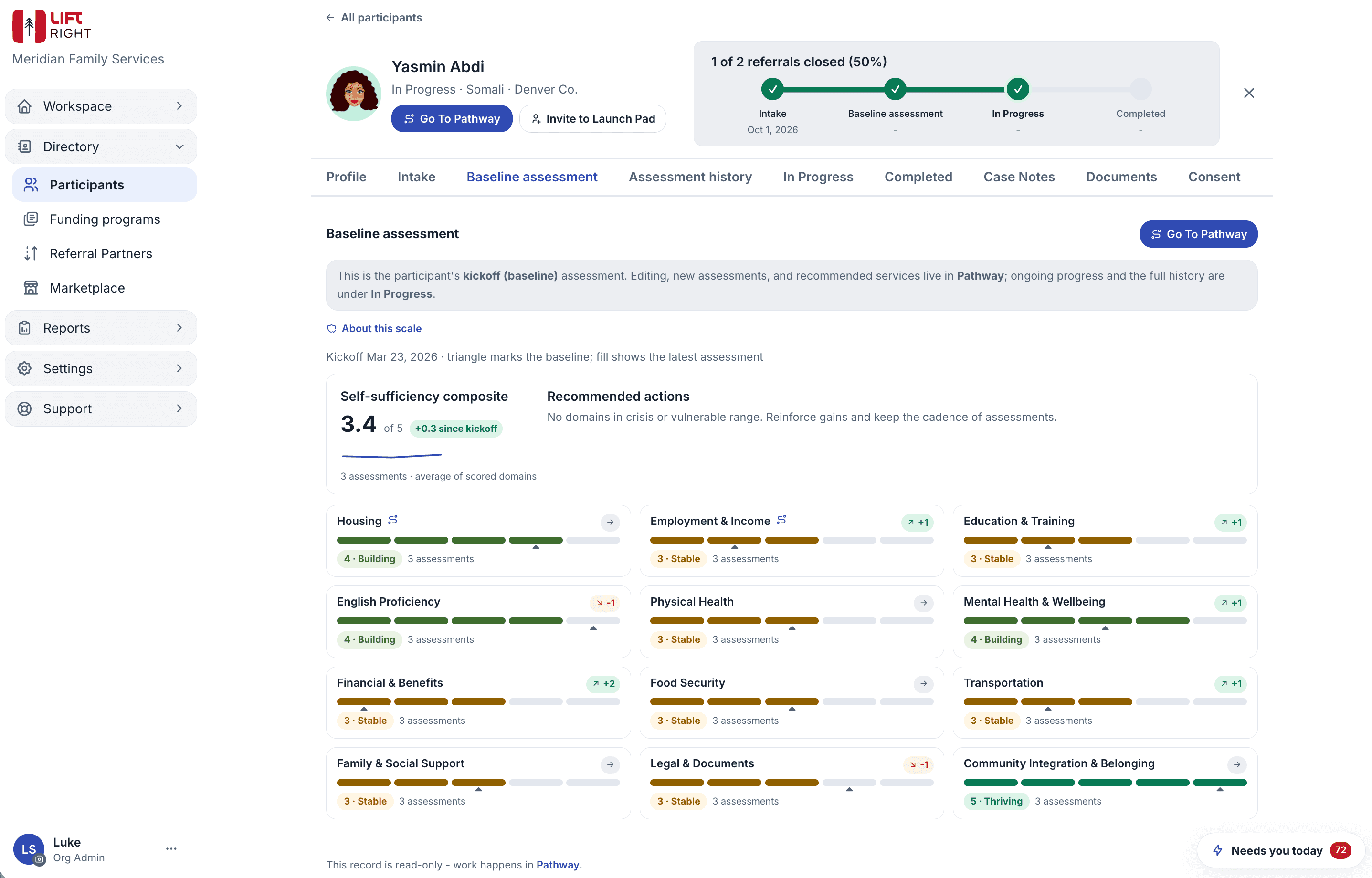Collapse the Directory section chevron
Image resolution: width=1372 pixels, height=878 pixels.
pos(179,146)
